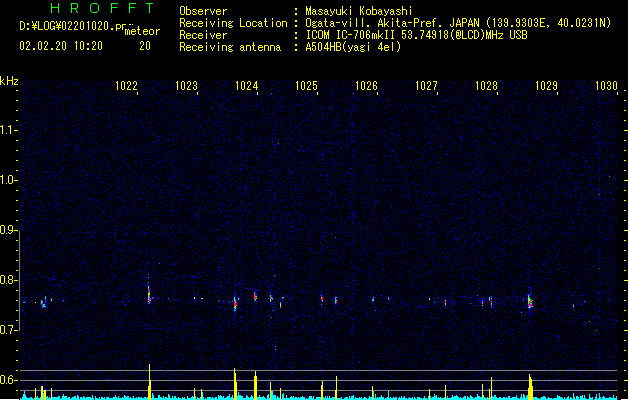The height and width of the screenshot is (400, 629).
Task: Click the date stamp 02.02.20 10:20
Action: tap(61, 46)
